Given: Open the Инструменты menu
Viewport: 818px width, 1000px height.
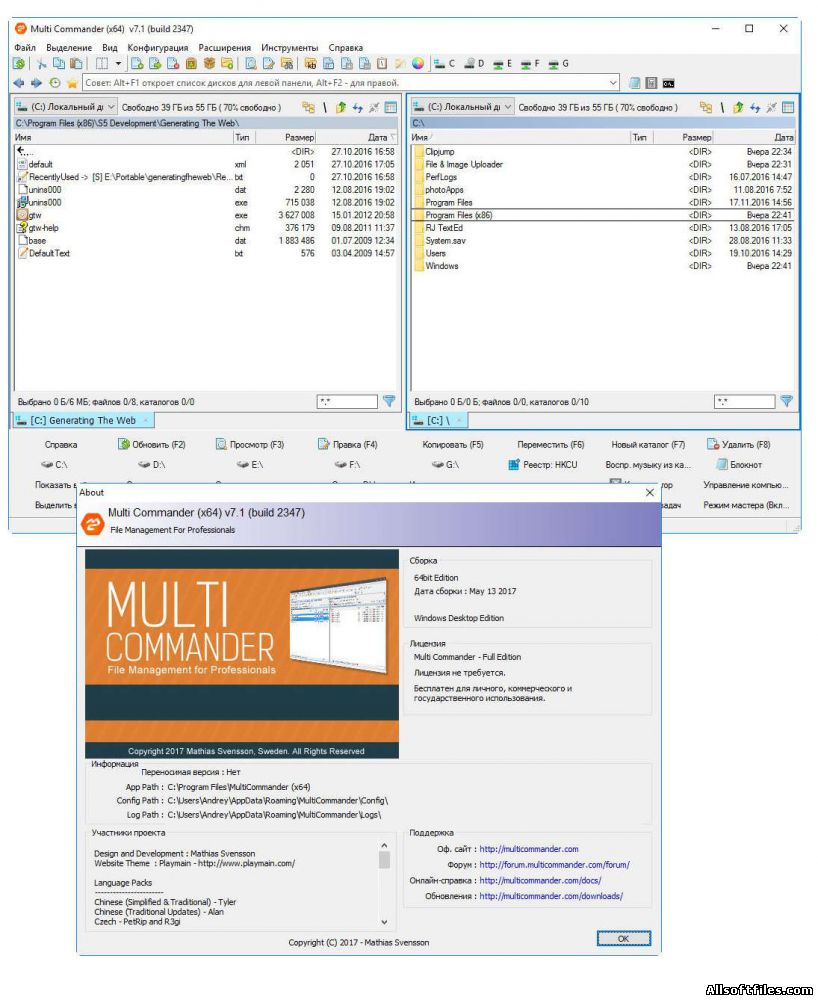Looking at the screenshot, I should click(x=289, y=48).
